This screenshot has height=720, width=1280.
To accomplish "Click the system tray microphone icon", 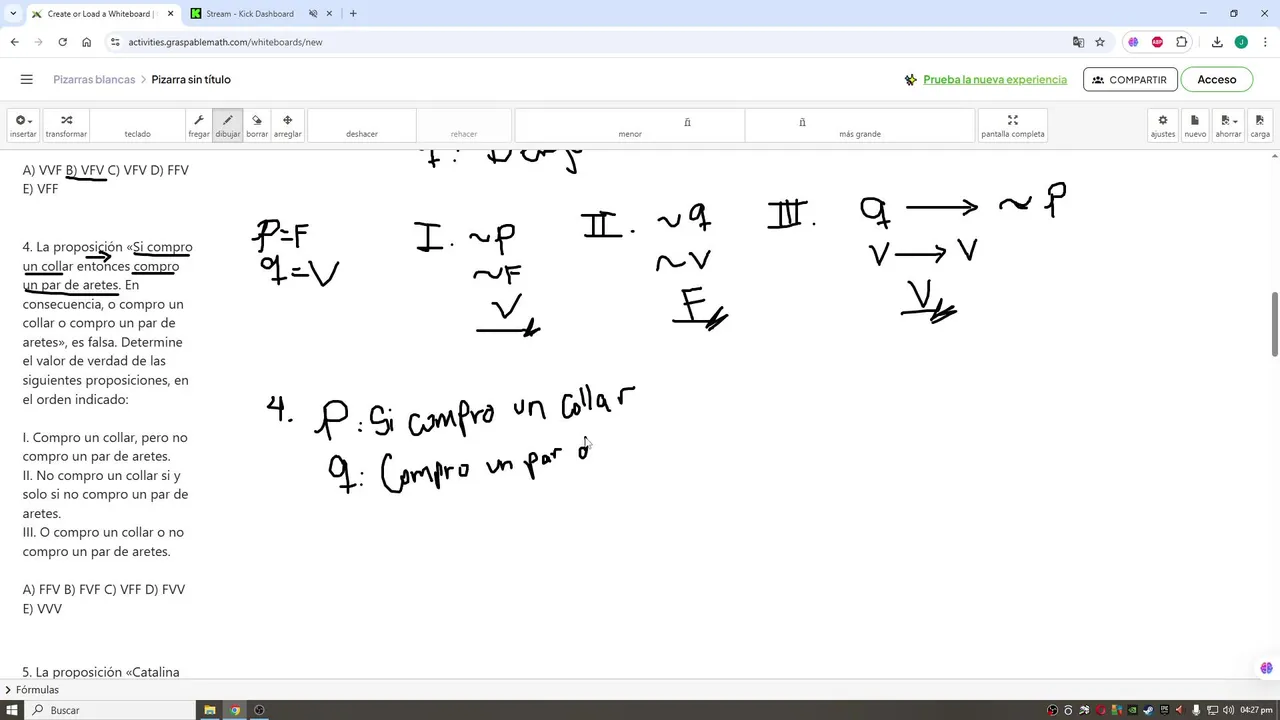I will click(x=1196, y=710).
